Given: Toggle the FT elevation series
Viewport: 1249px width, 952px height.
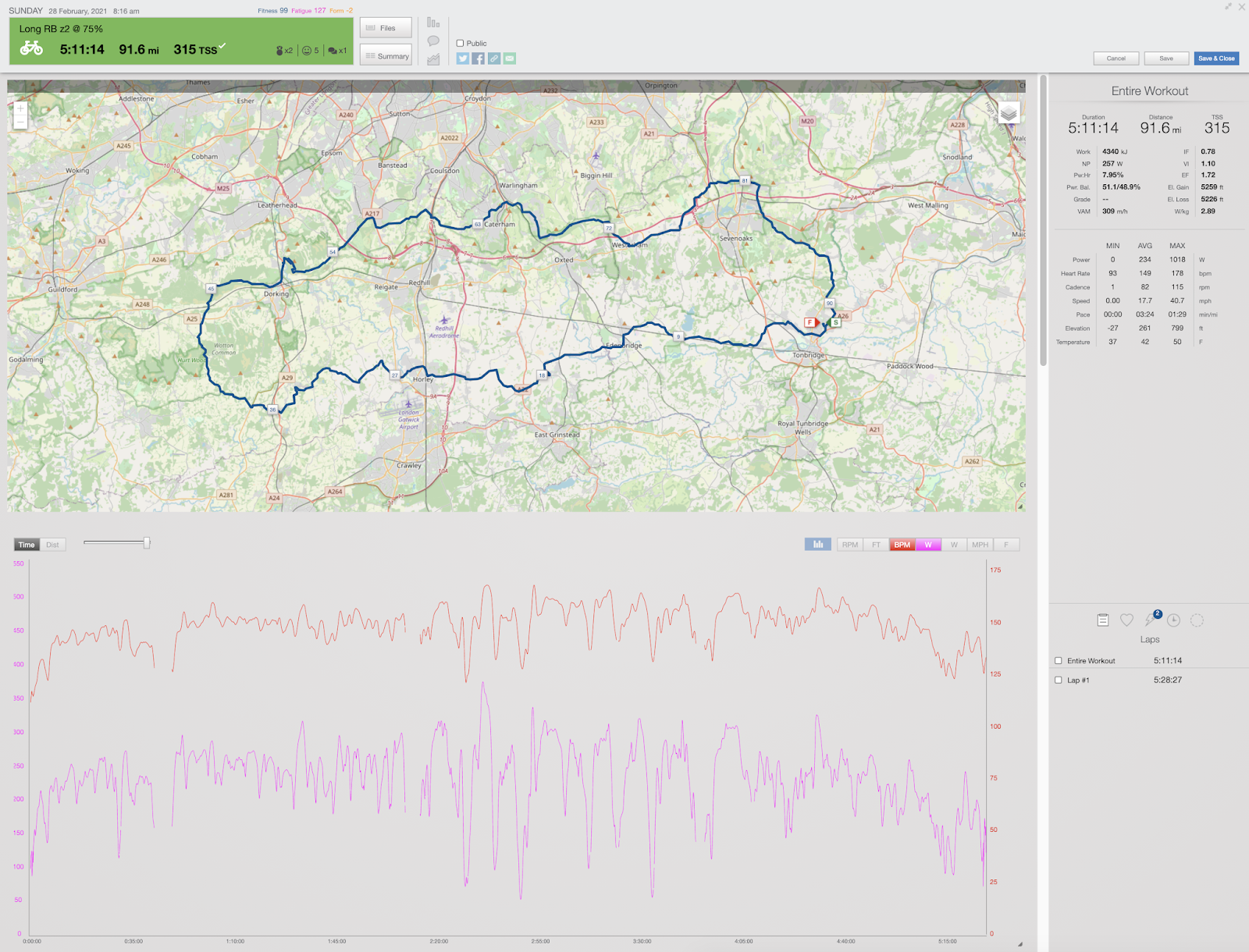Looking at the screenshot, I should tap(876, 545).
